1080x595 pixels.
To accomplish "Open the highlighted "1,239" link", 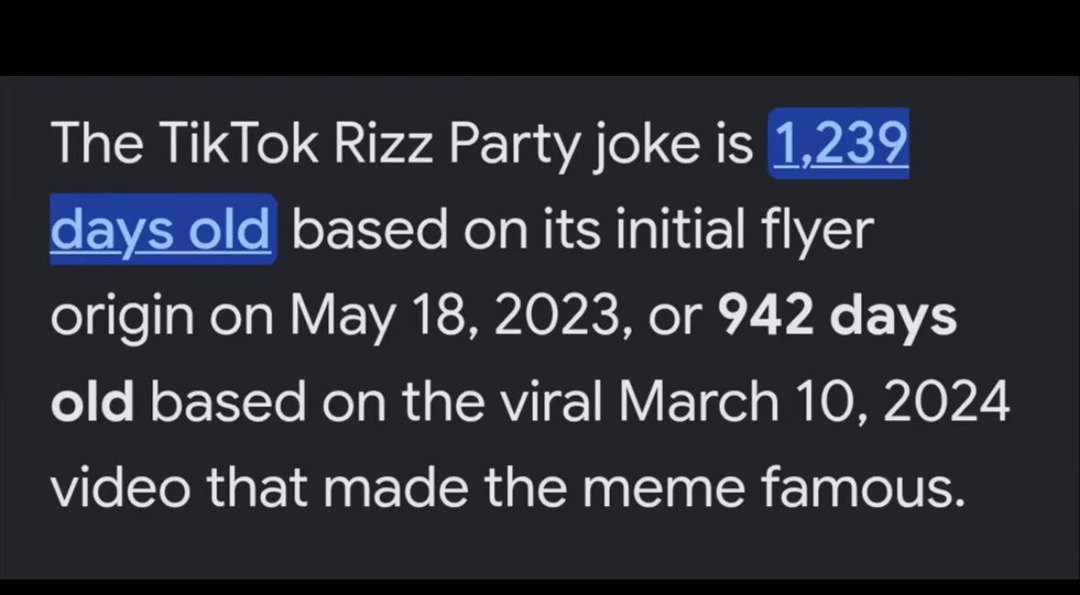I will pos(839,144).
